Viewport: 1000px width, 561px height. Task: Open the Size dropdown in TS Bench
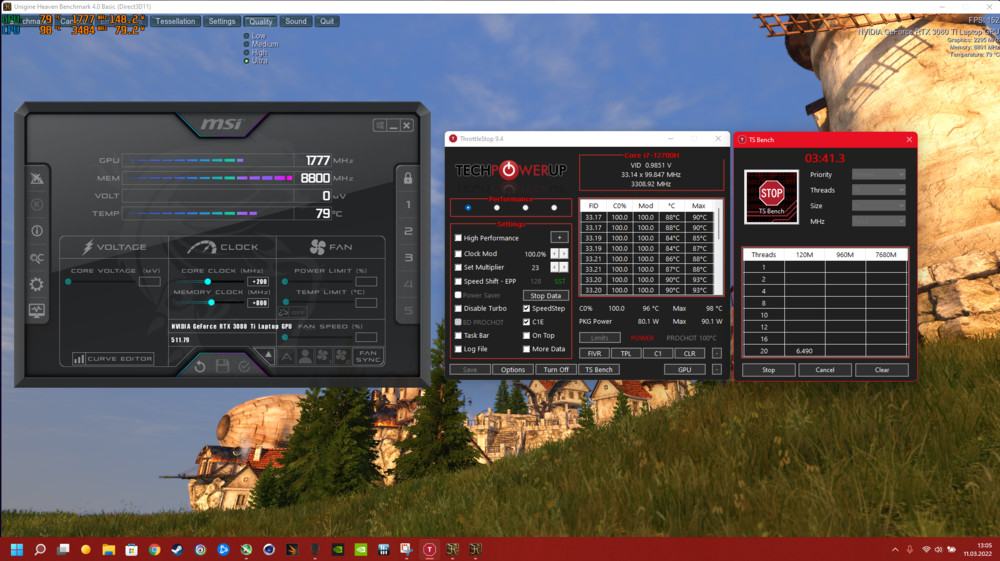878,206
